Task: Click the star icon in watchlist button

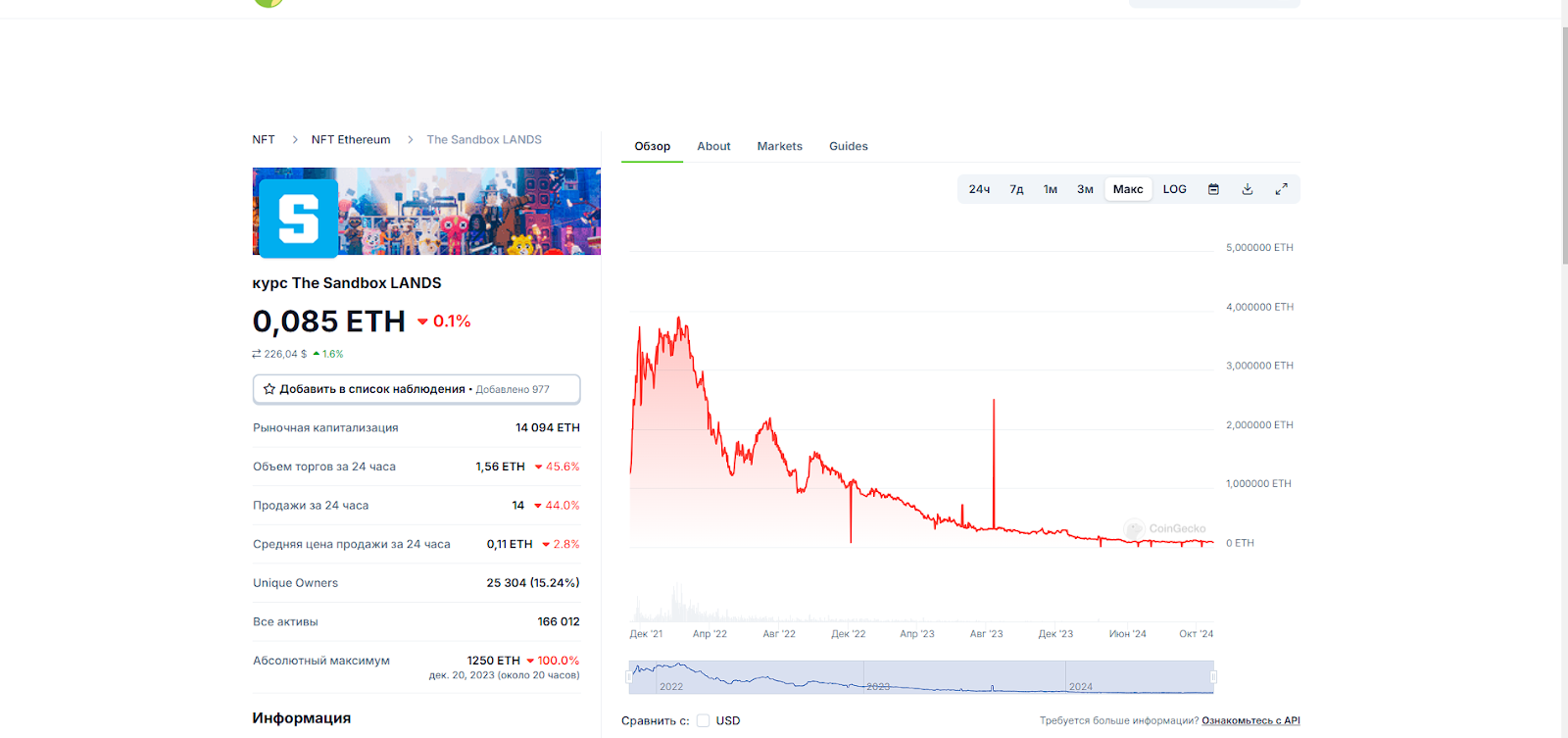Action: pyautogui.click(x=269, y=389)
